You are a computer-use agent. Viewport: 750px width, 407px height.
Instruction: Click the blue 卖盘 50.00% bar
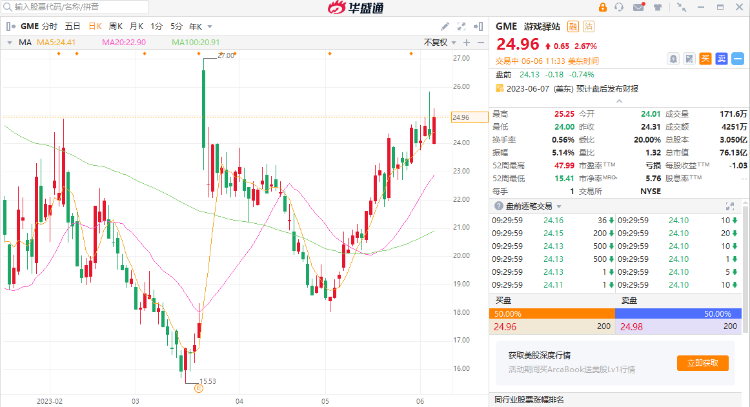coord(678,314)
